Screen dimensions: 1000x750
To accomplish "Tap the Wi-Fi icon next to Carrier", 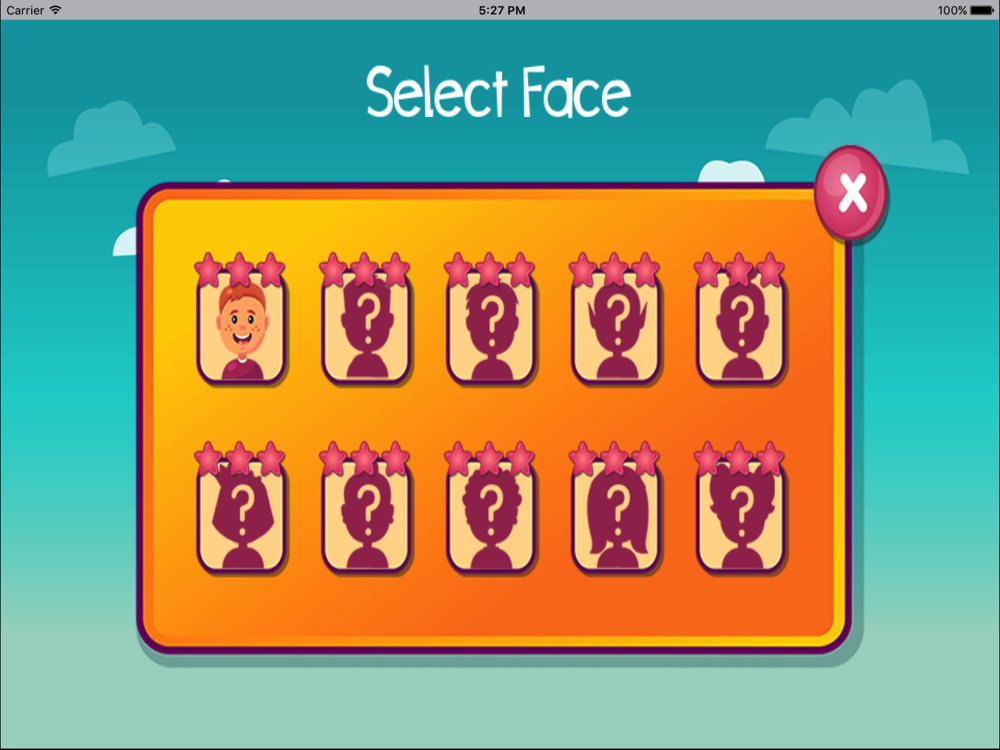I will pyautogui.click(x=55, y=10).
